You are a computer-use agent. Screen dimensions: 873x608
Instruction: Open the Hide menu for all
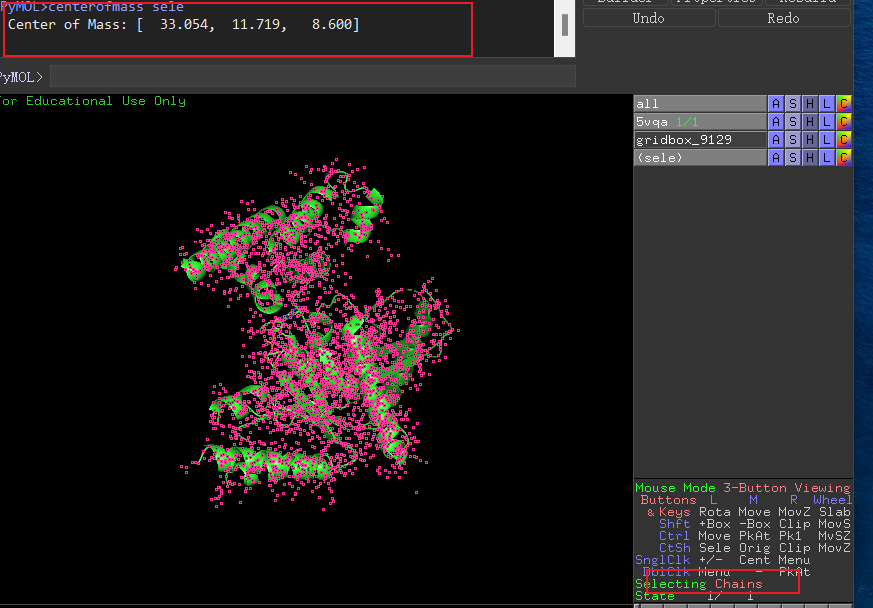pos(810,104)
